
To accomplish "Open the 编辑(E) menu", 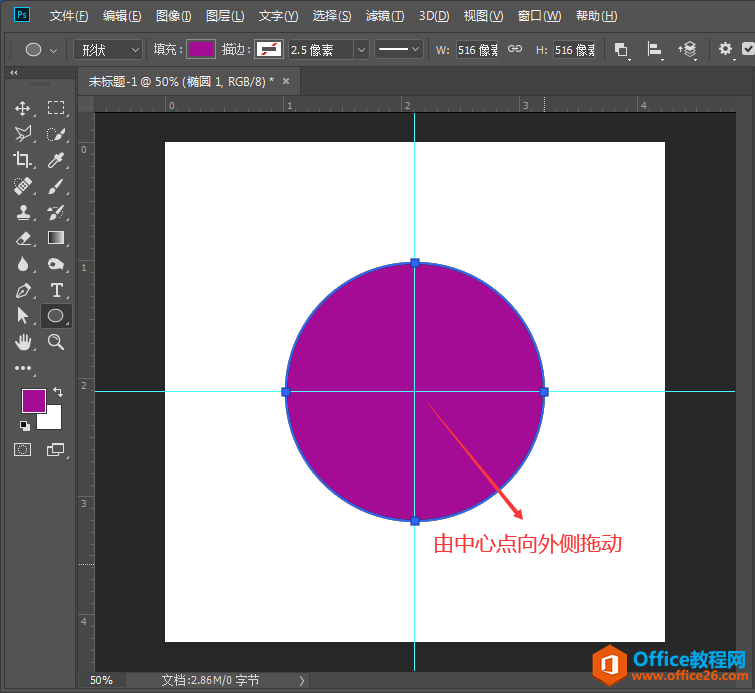I will point(122,16).
